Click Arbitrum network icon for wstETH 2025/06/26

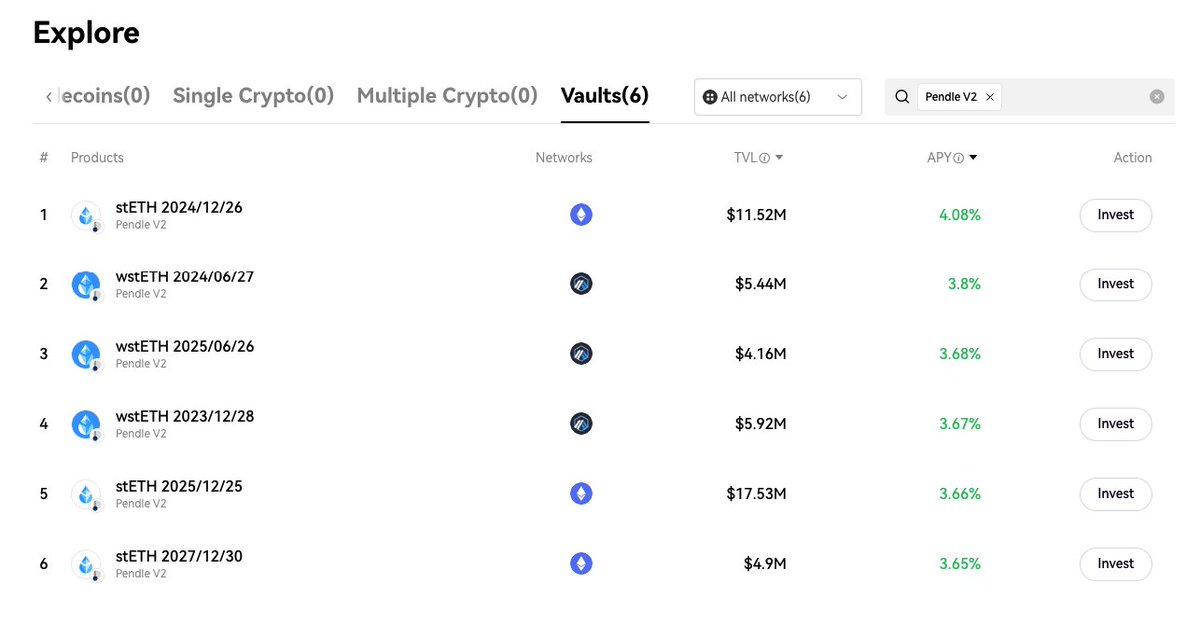point(581,354)
